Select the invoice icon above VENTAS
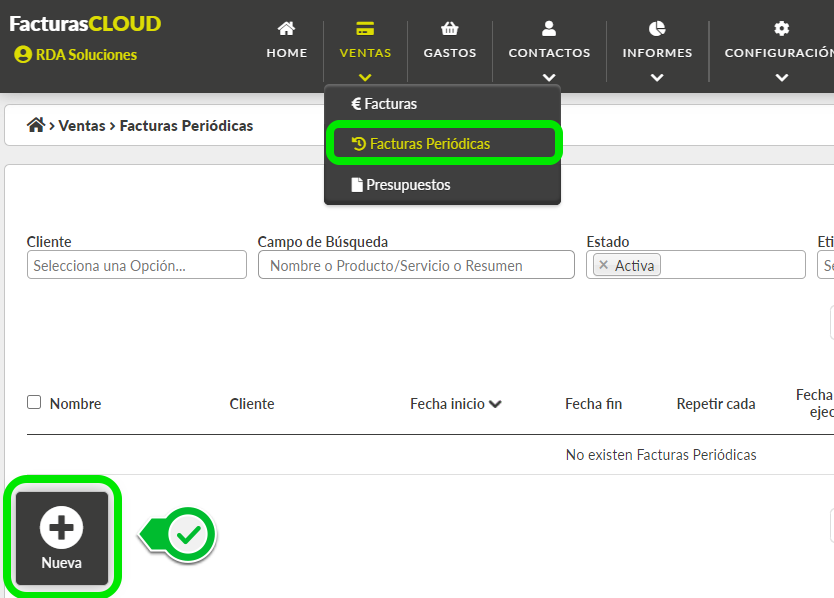The width and height of the screenshot is (834, 598). tap(364, 28)
